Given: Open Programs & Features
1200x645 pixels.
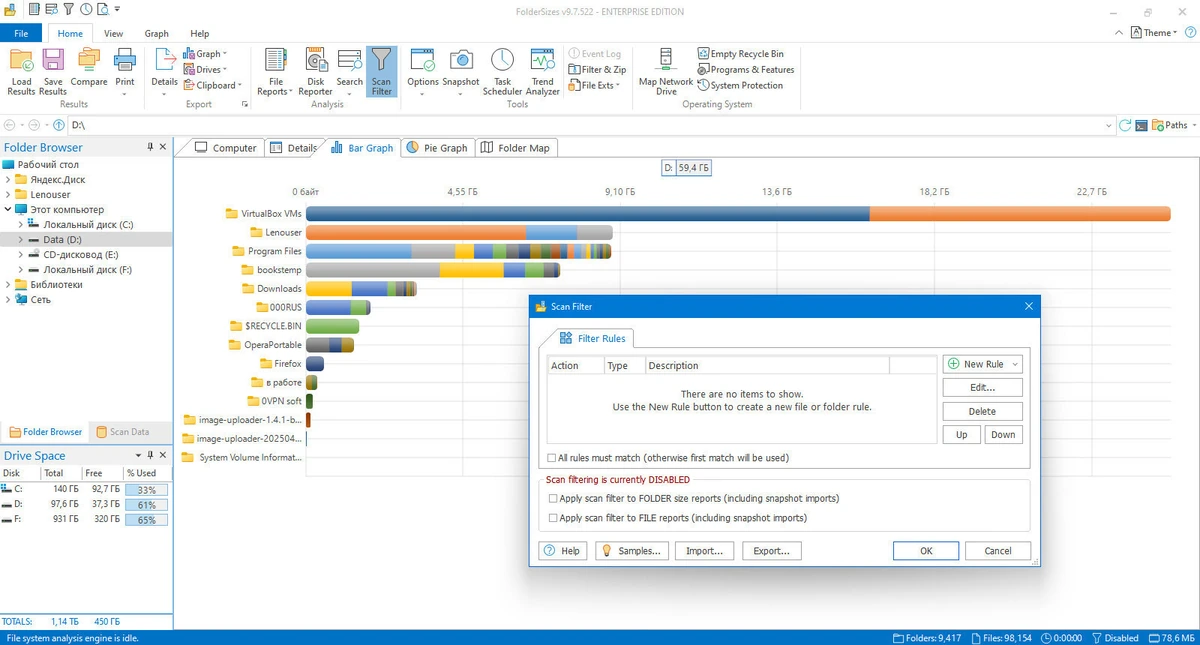Looking at the screenshot, I should [x=745, y=70].
